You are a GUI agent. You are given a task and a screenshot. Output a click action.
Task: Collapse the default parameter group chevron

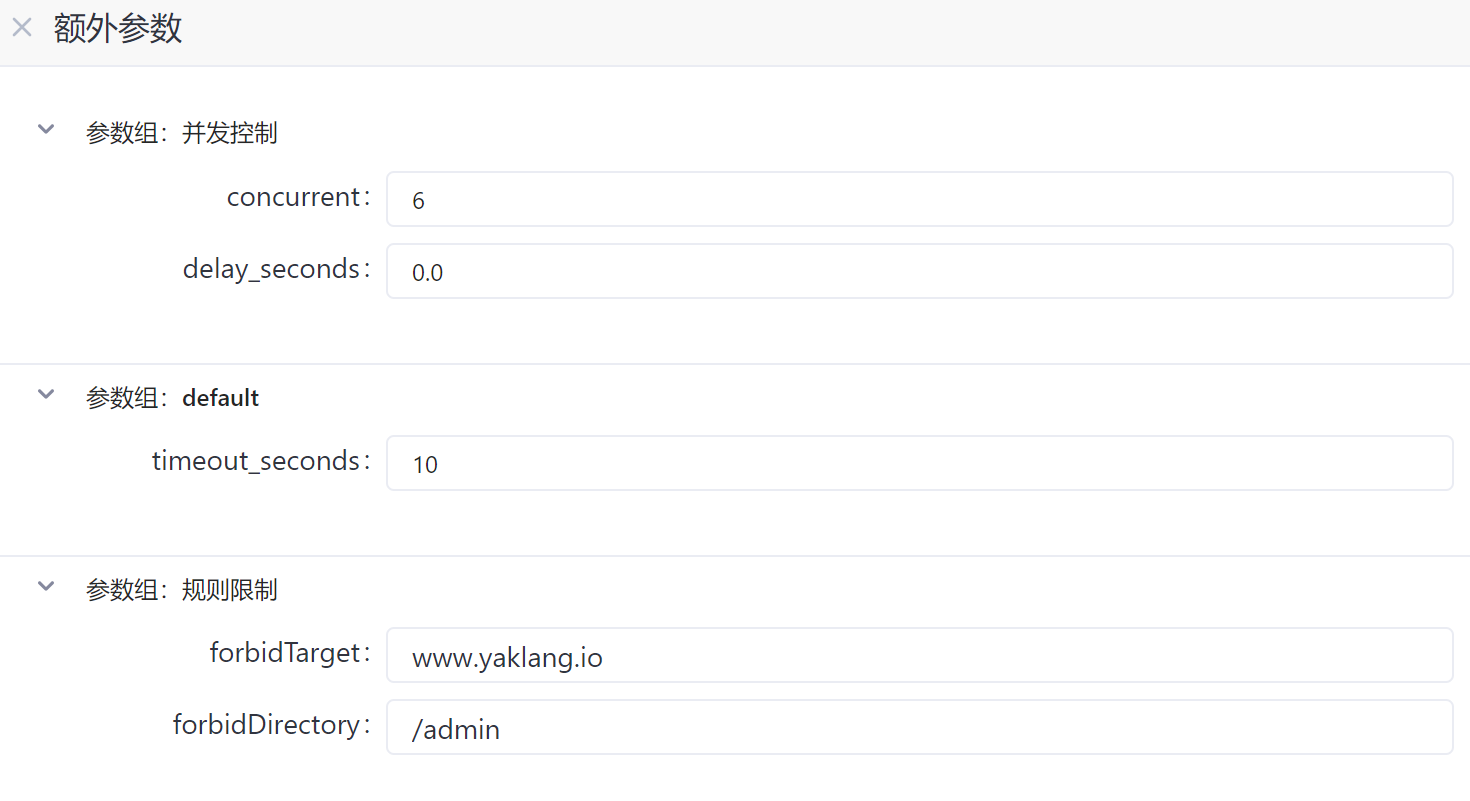46,394
